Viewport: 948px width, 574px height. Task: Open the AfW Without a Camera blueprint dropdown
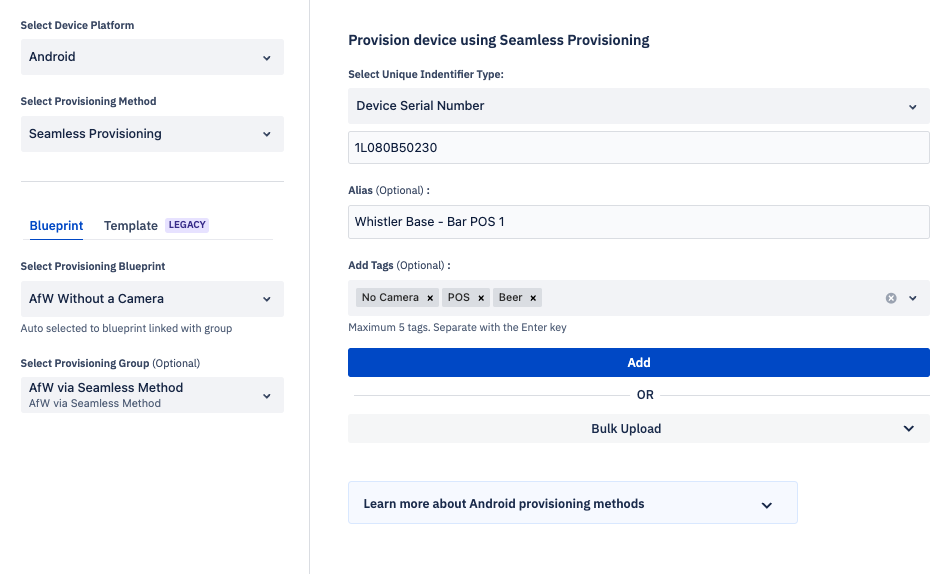point(152,299)
